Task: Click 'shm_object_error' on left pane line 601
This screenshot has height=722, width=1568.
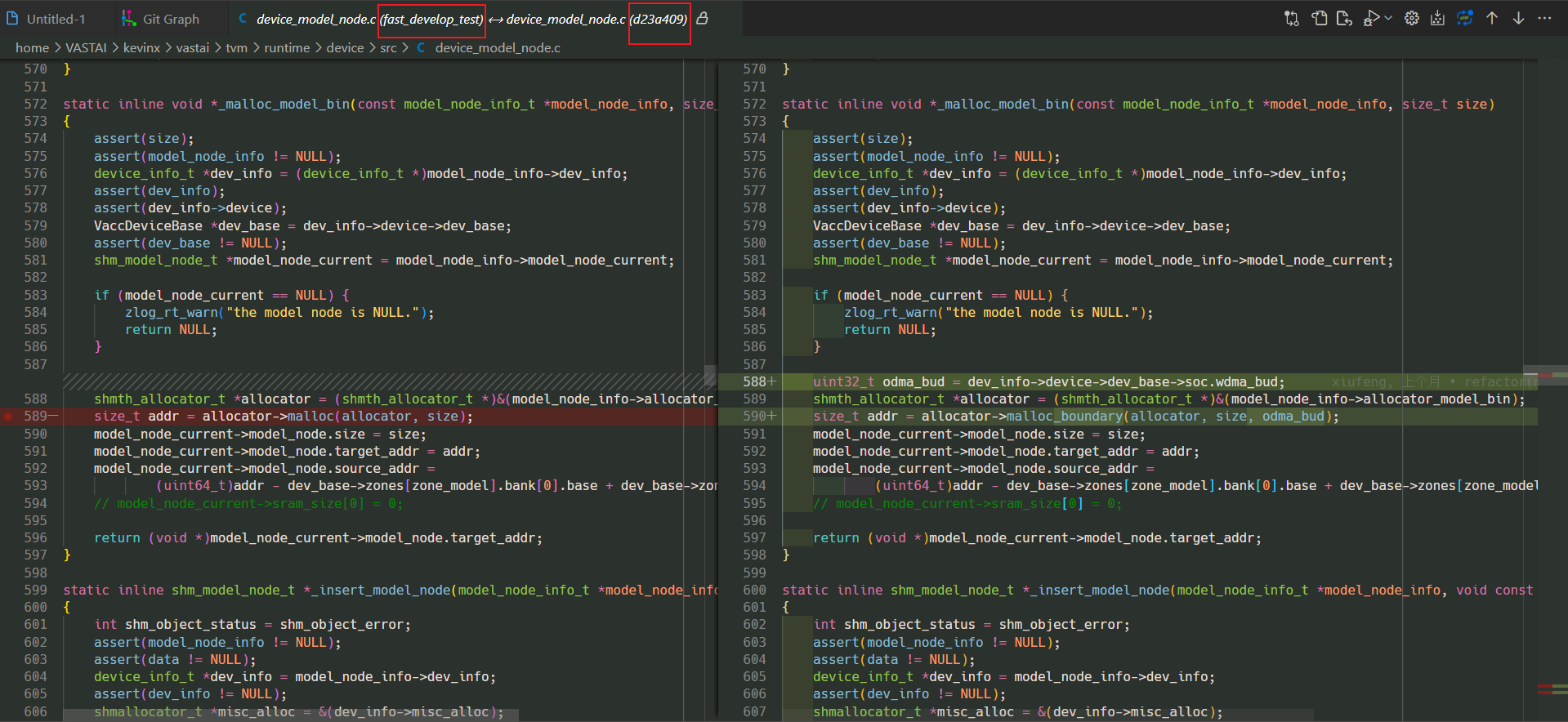Action: coord(342,625)
